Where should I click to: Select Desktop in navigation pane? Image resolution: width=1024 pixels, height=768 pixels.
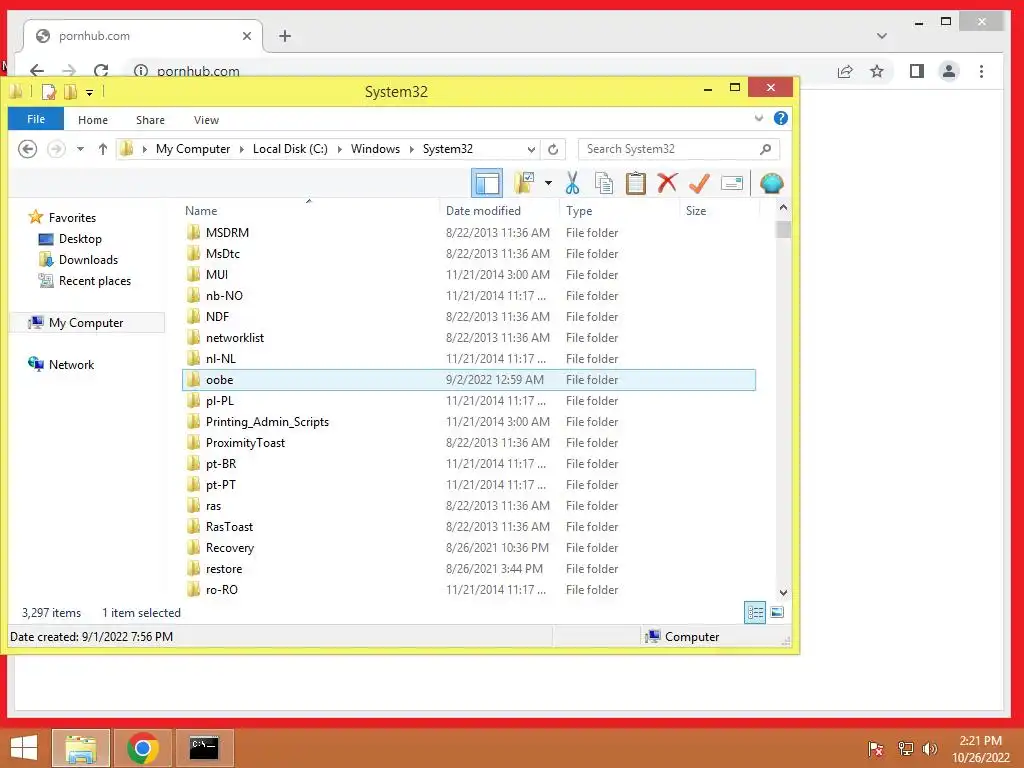click(80, 239)
